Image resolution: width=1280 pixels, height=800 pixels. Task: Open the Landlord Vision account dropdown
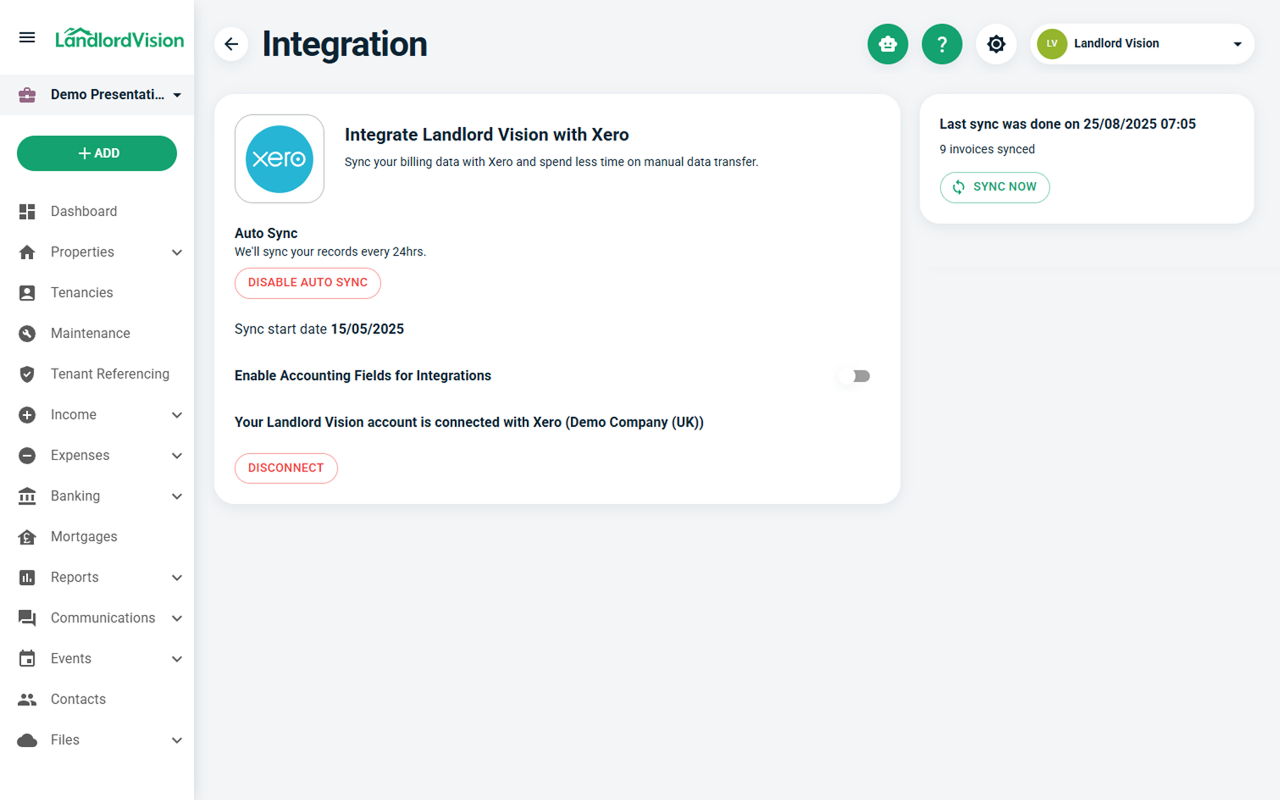[x=1142, y=44]
